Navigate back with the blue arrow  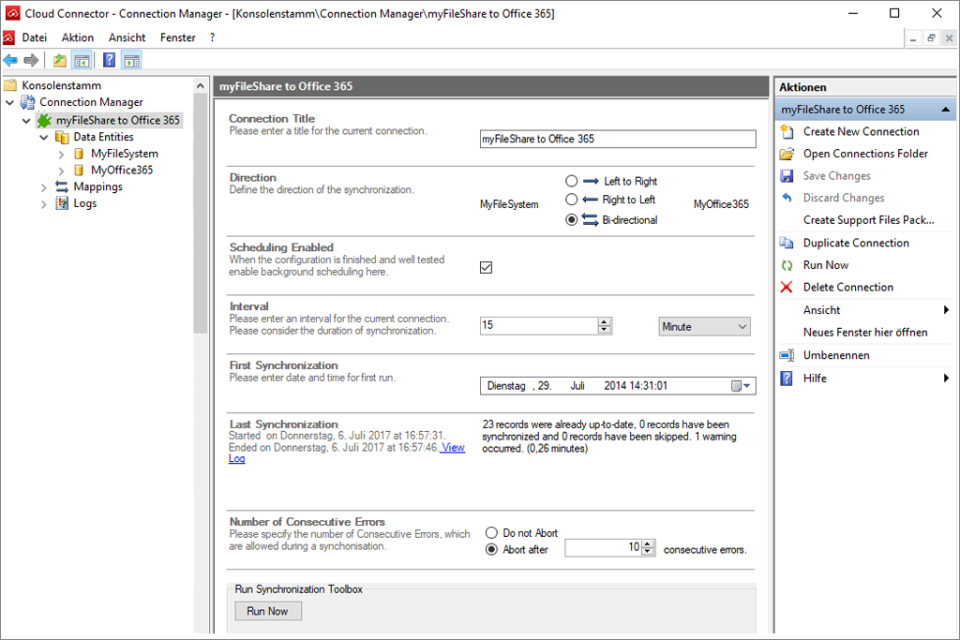[10, 60]
